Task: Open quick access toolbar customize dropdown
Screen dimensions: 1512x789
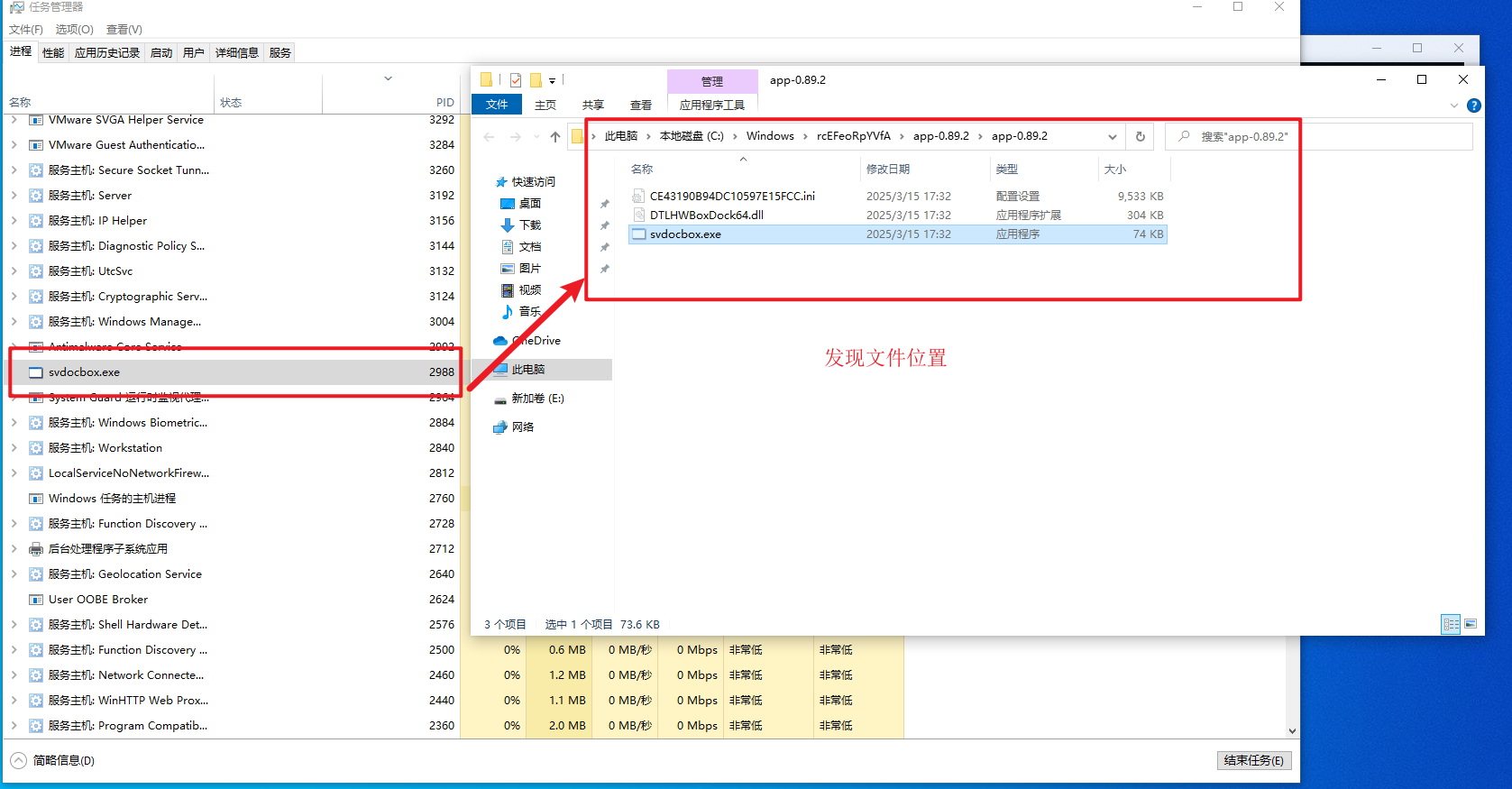Action: pos(552,81)
